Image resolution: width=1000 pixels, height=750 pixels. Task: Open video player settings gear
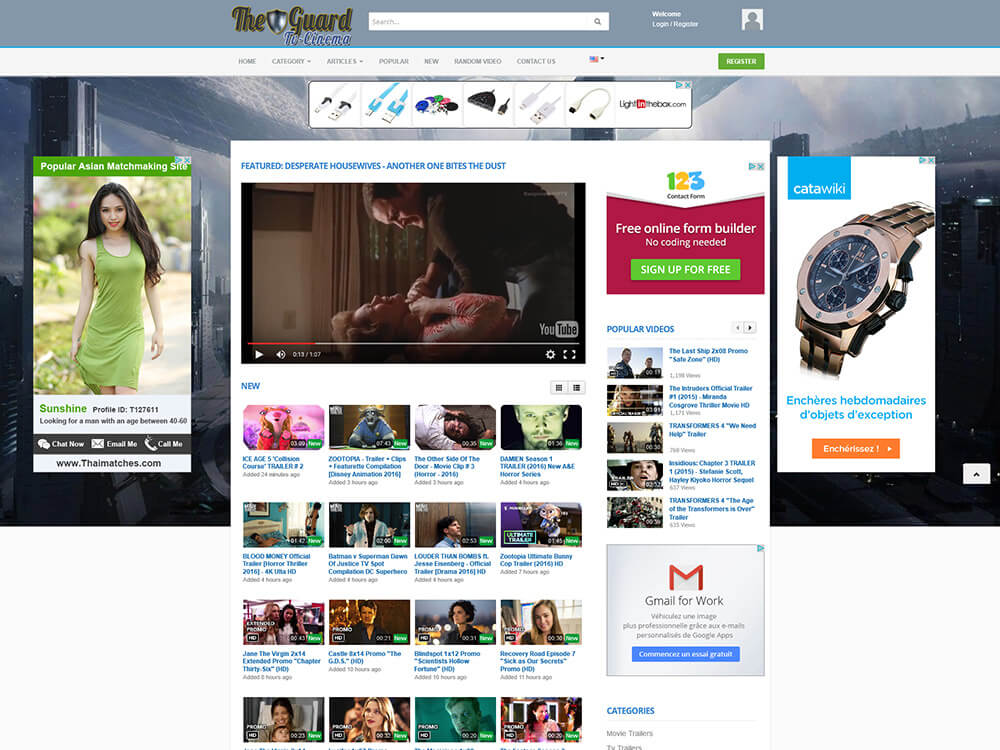pos(550,355)
